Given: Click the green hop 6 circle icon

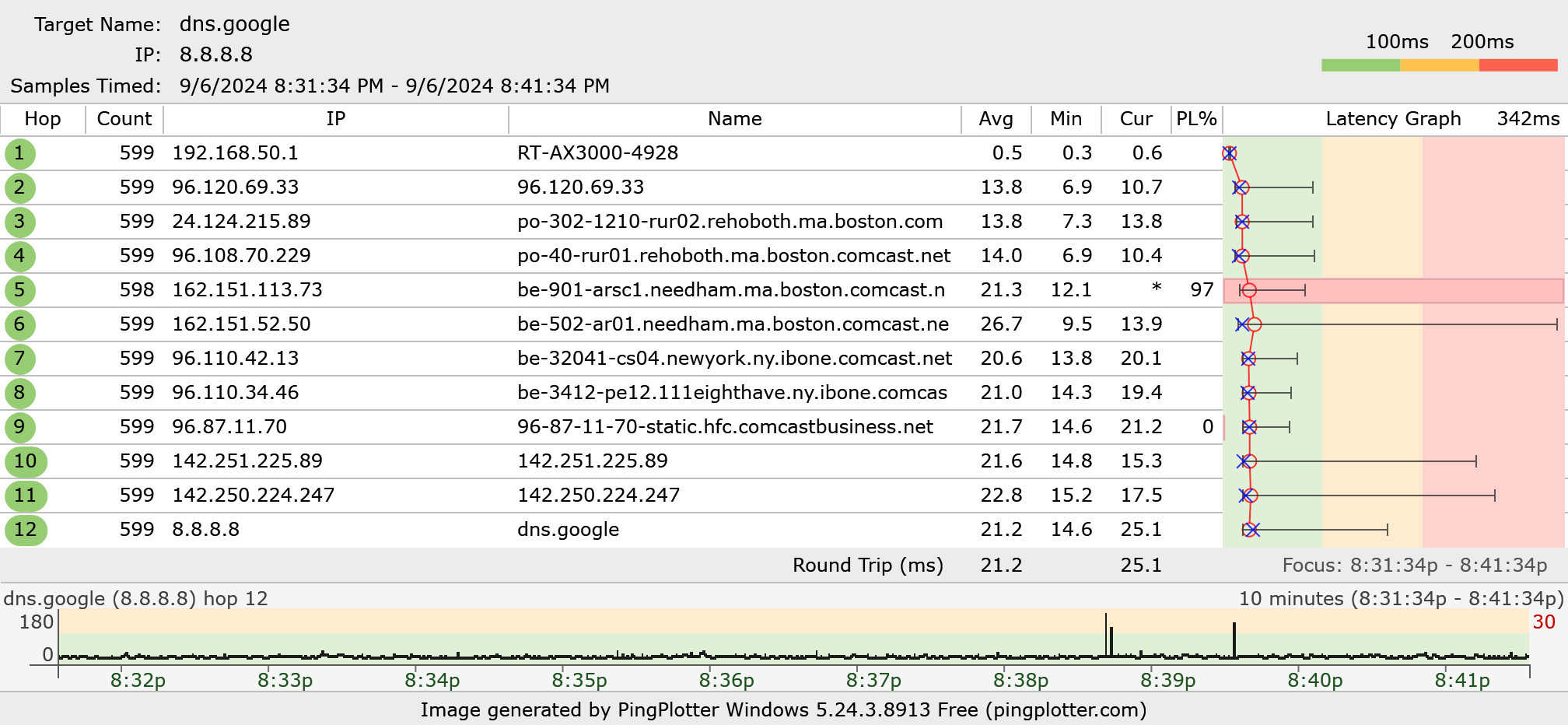Looking at the screenshot, I should coord(19,324).
